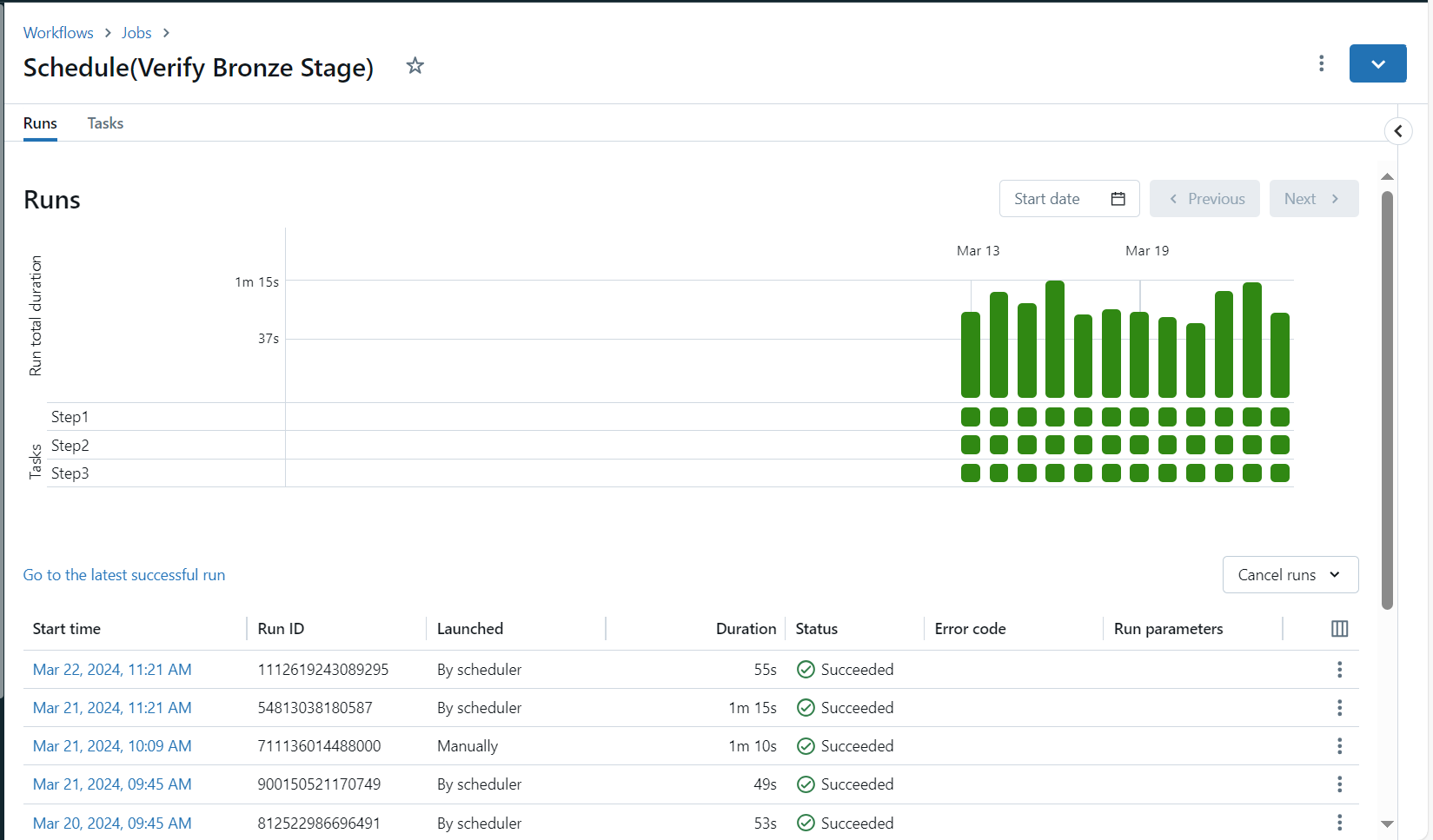Click the Previous navigation button
Screen dimensions: 1433x840
1204,198
